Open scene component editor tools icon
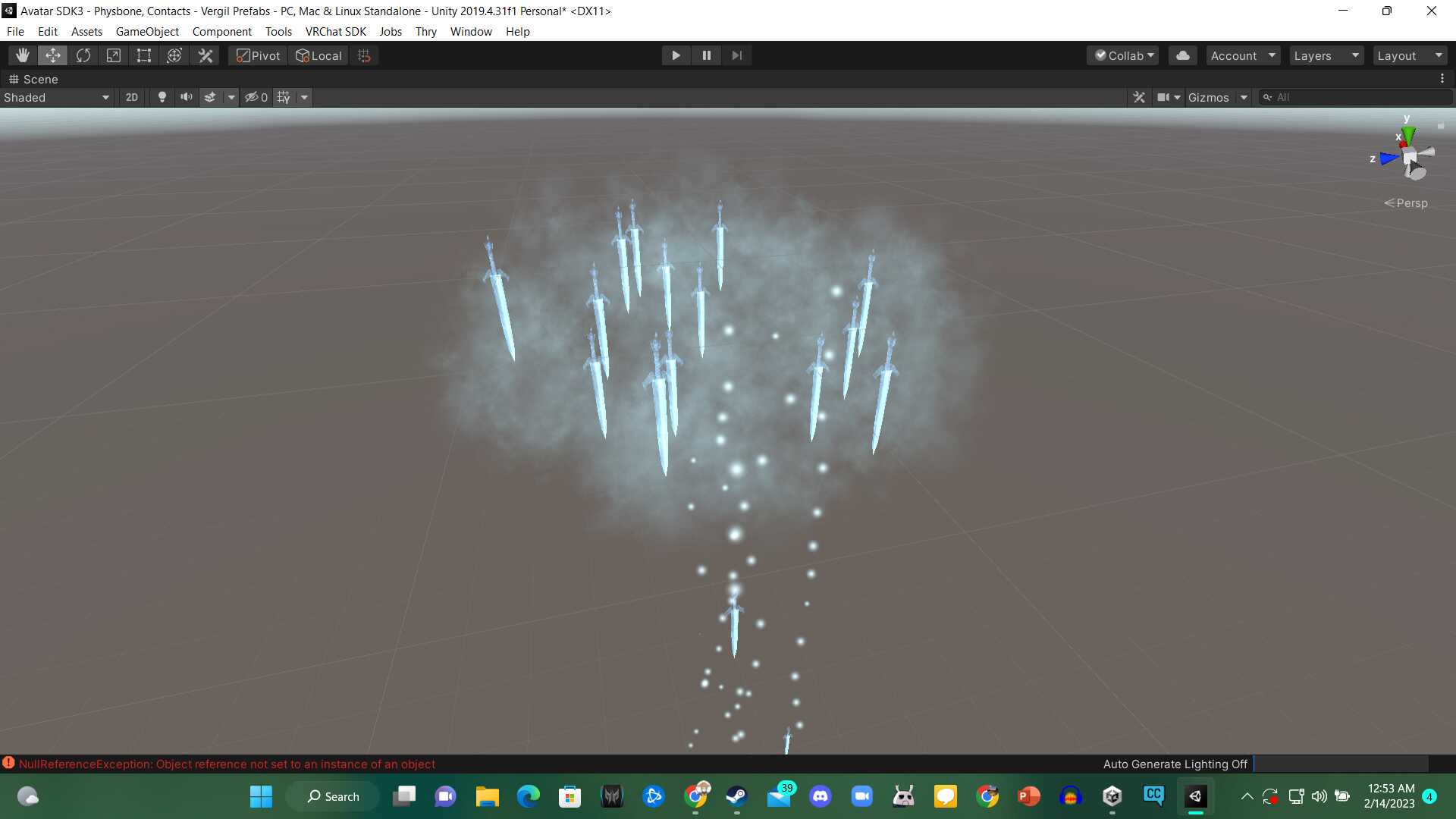 1138,97
